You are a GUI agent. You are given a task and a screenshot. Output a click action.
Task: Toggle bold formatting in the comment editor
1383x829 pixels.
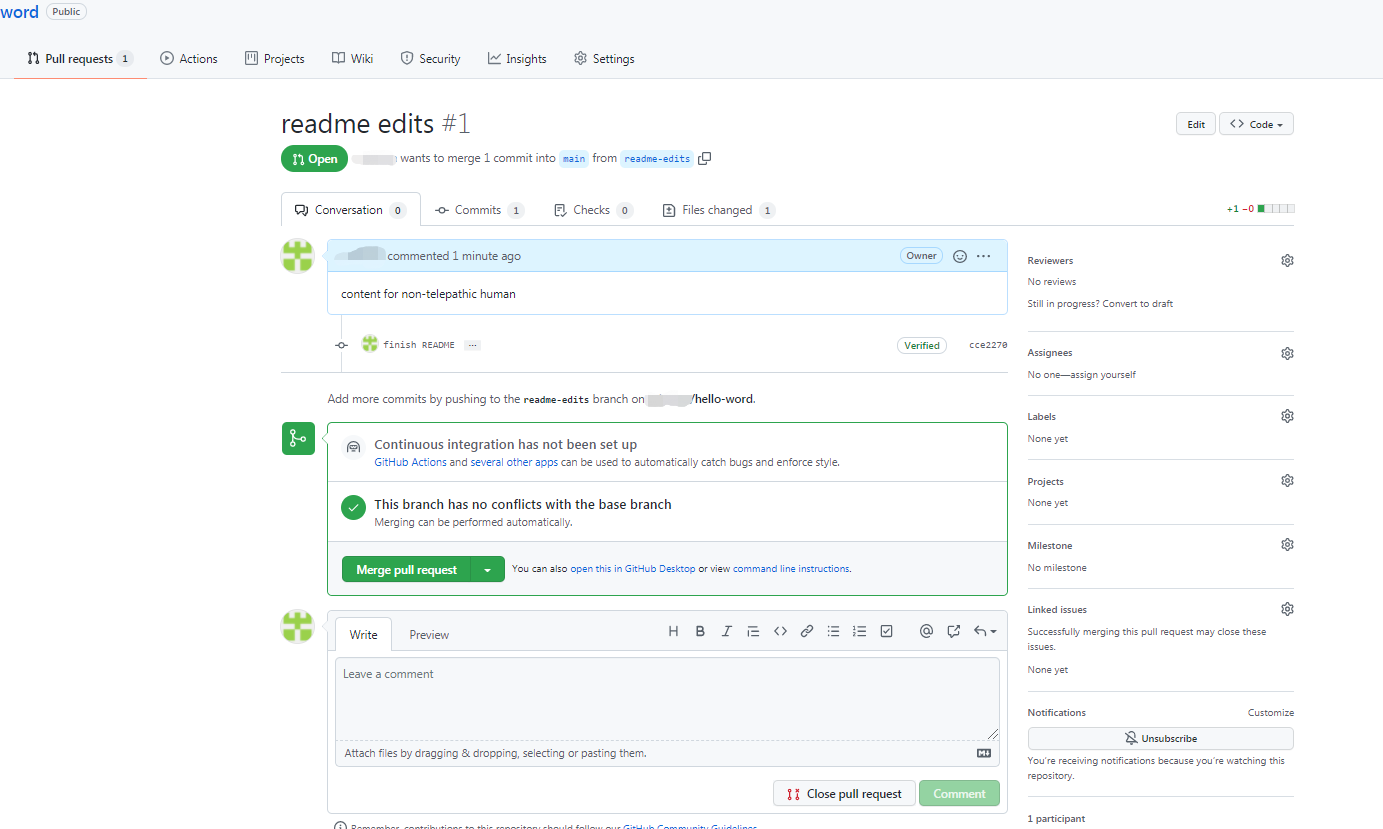(x=700, y=630)
